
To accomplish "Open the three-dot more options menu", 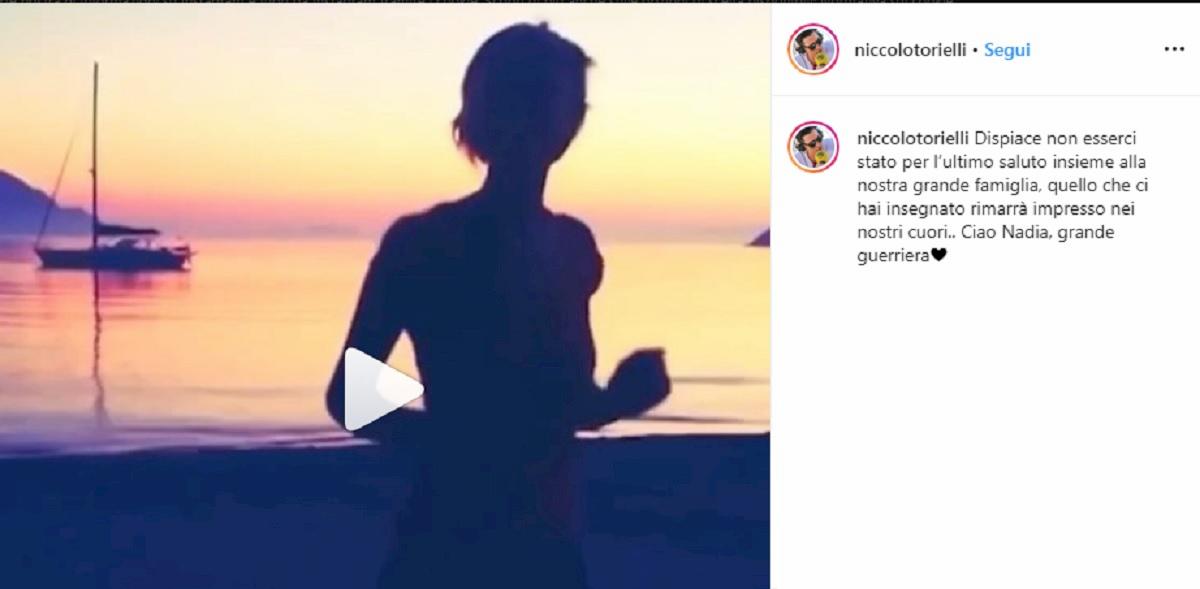I will [1173, 49].
